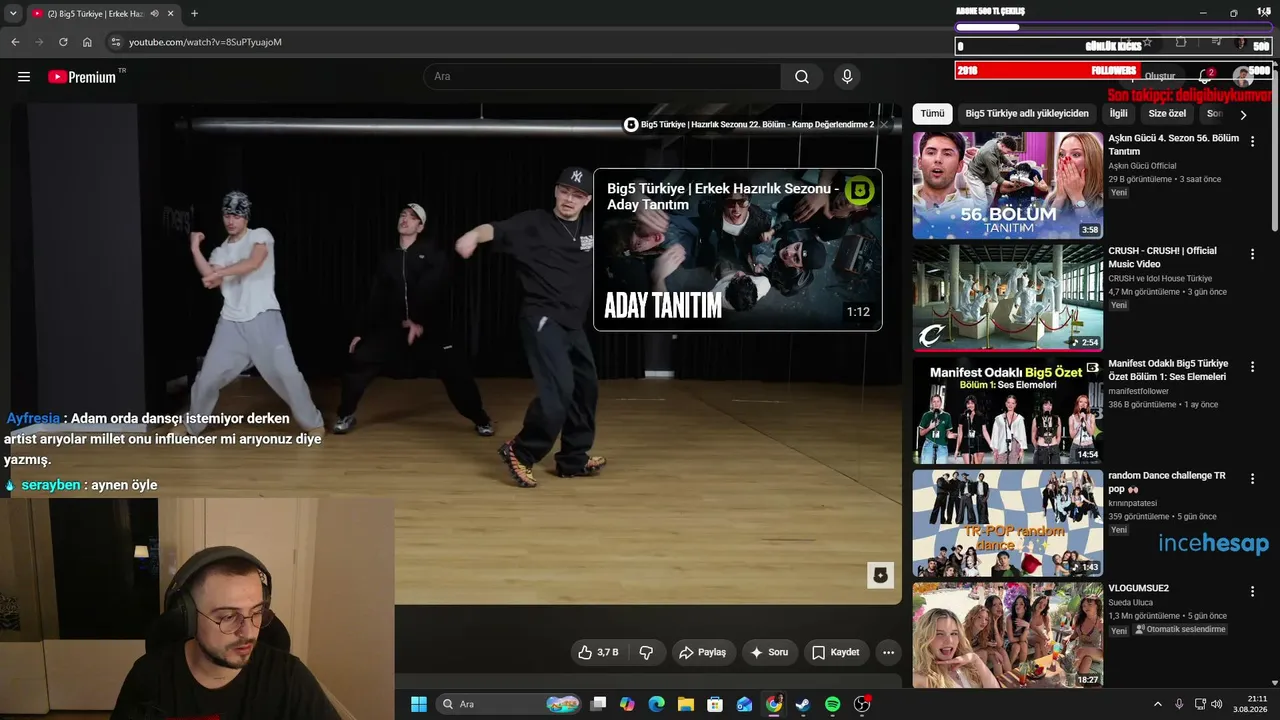Open File Explorer from the taskbar
The height and width of the screenshot is (720, 1280).
[686, 704]
